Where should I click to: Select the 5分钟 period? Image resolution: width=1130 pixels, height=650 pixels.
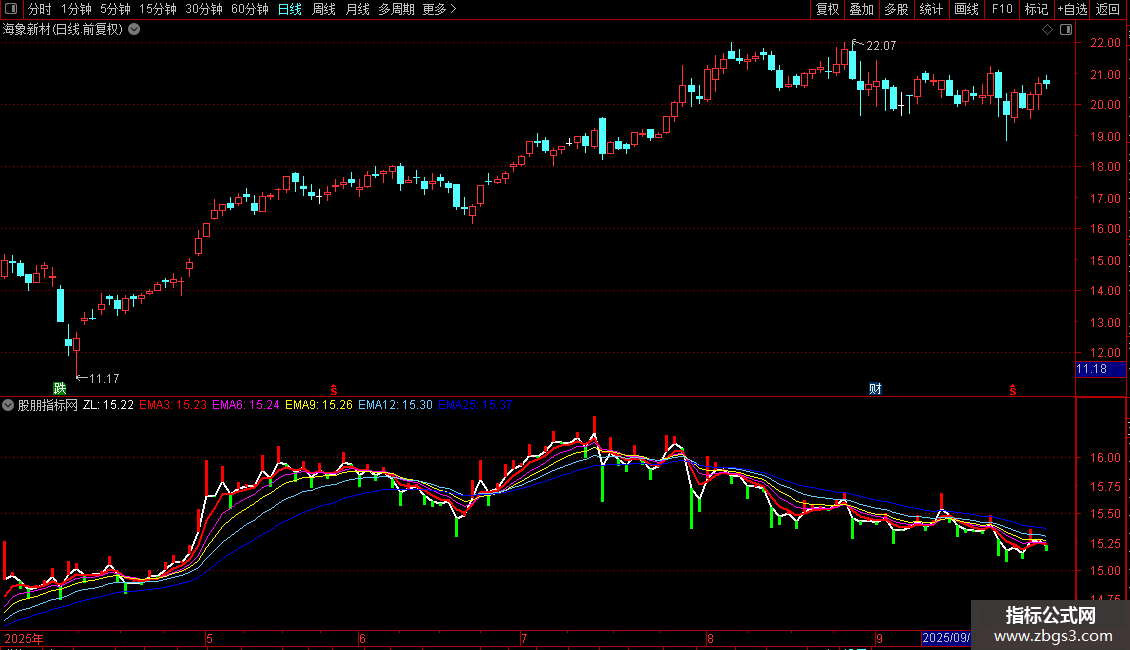coord(115,9)
